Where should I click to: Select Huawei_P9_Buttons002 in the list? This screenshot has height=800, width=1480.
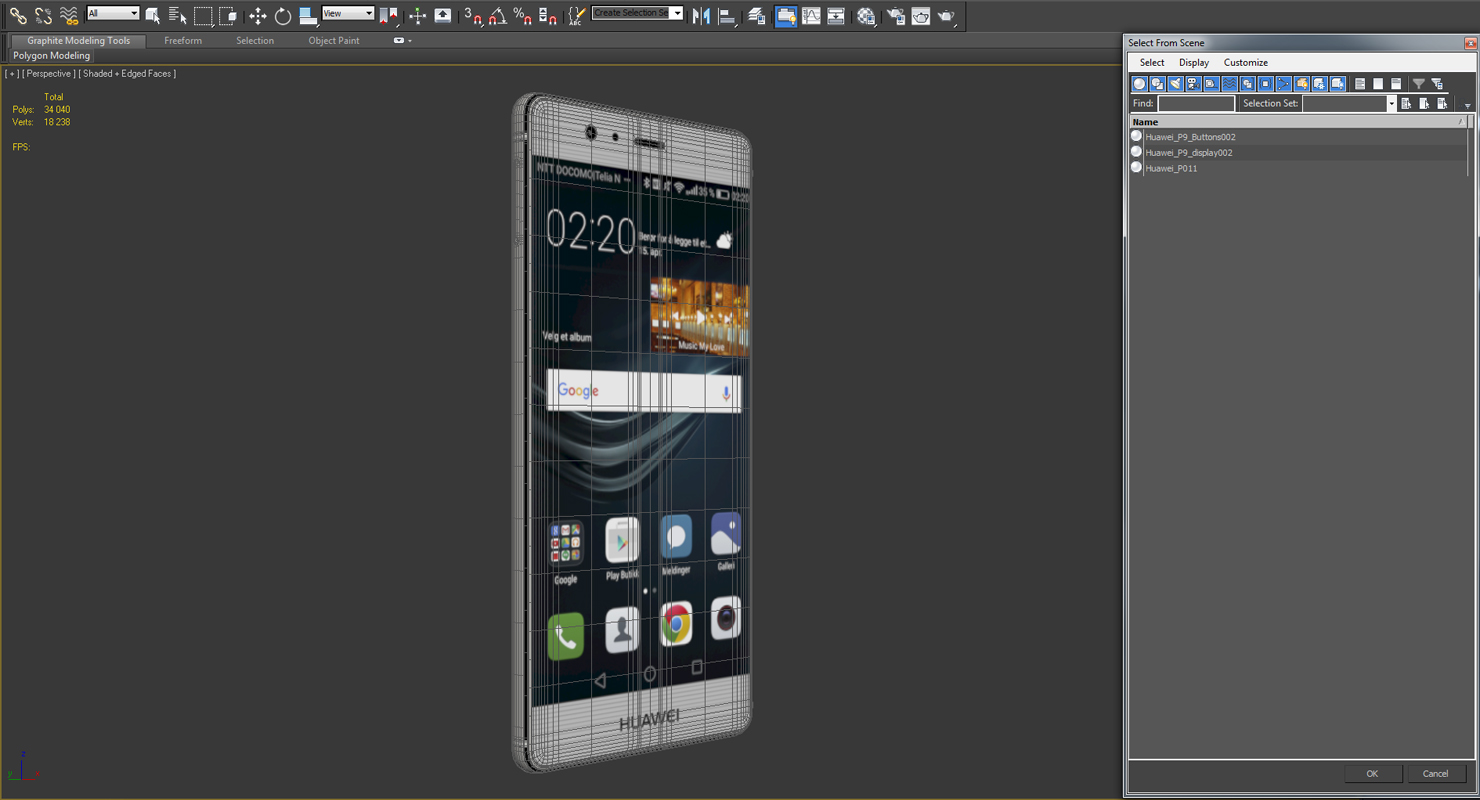point(1300,137)
